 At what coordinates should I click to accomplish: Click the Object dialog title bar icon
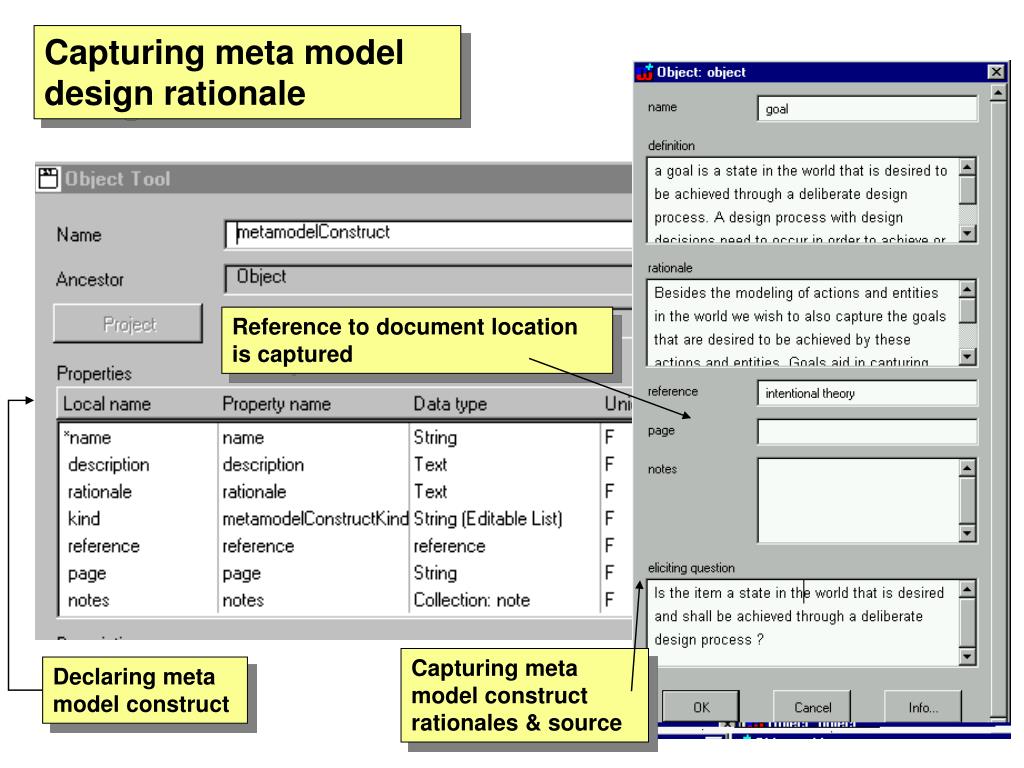pyautogui.click(x=645, y=72)
